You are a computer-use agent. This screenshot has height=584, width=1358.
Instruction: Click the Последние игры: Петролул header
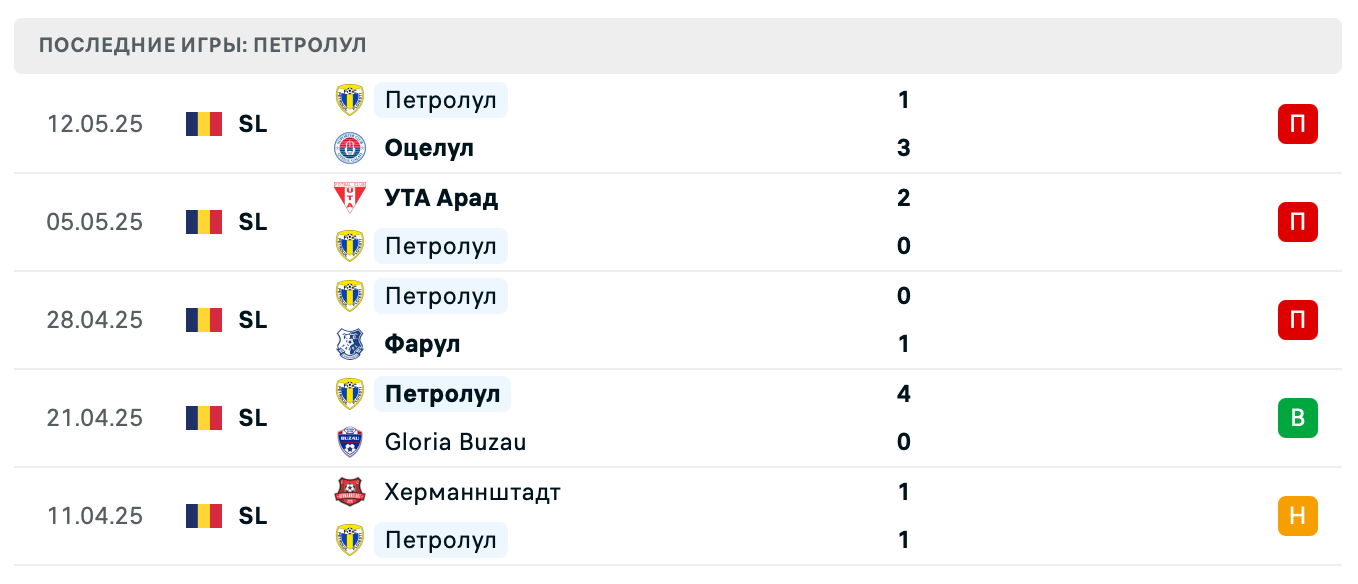pos(203,46)
